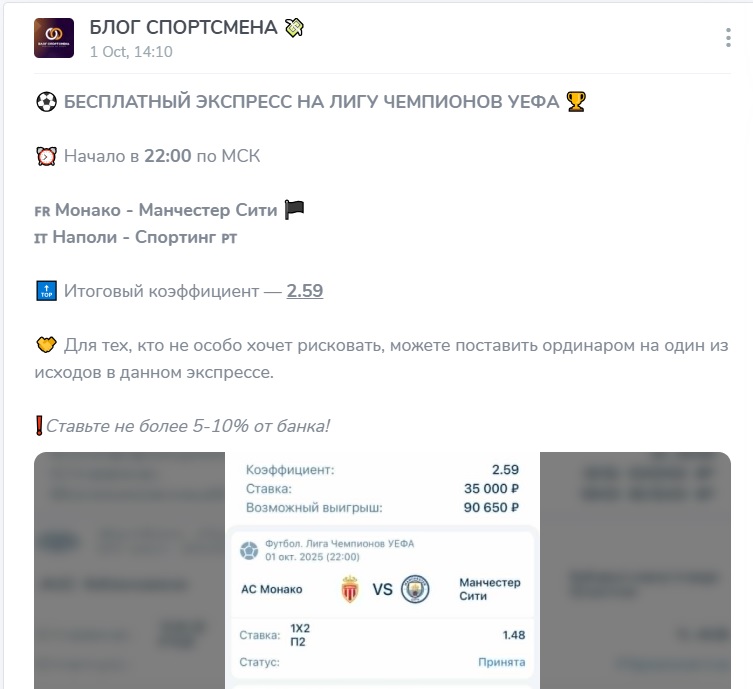The image size is (753, 689).
Task: Click the Принята status label
Action: click(x=501, y=662)
